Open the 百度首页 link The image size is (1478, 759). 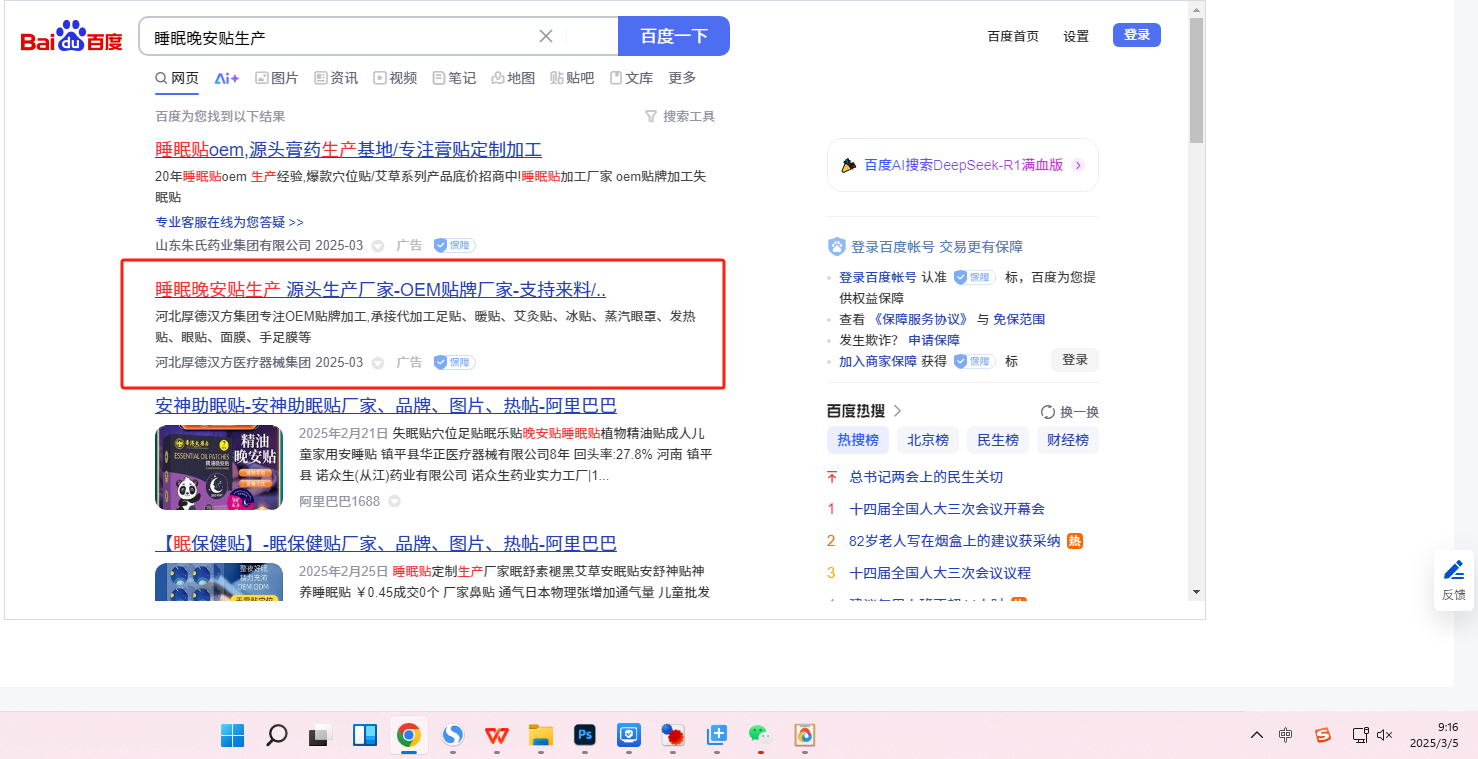click(1013, 36)
